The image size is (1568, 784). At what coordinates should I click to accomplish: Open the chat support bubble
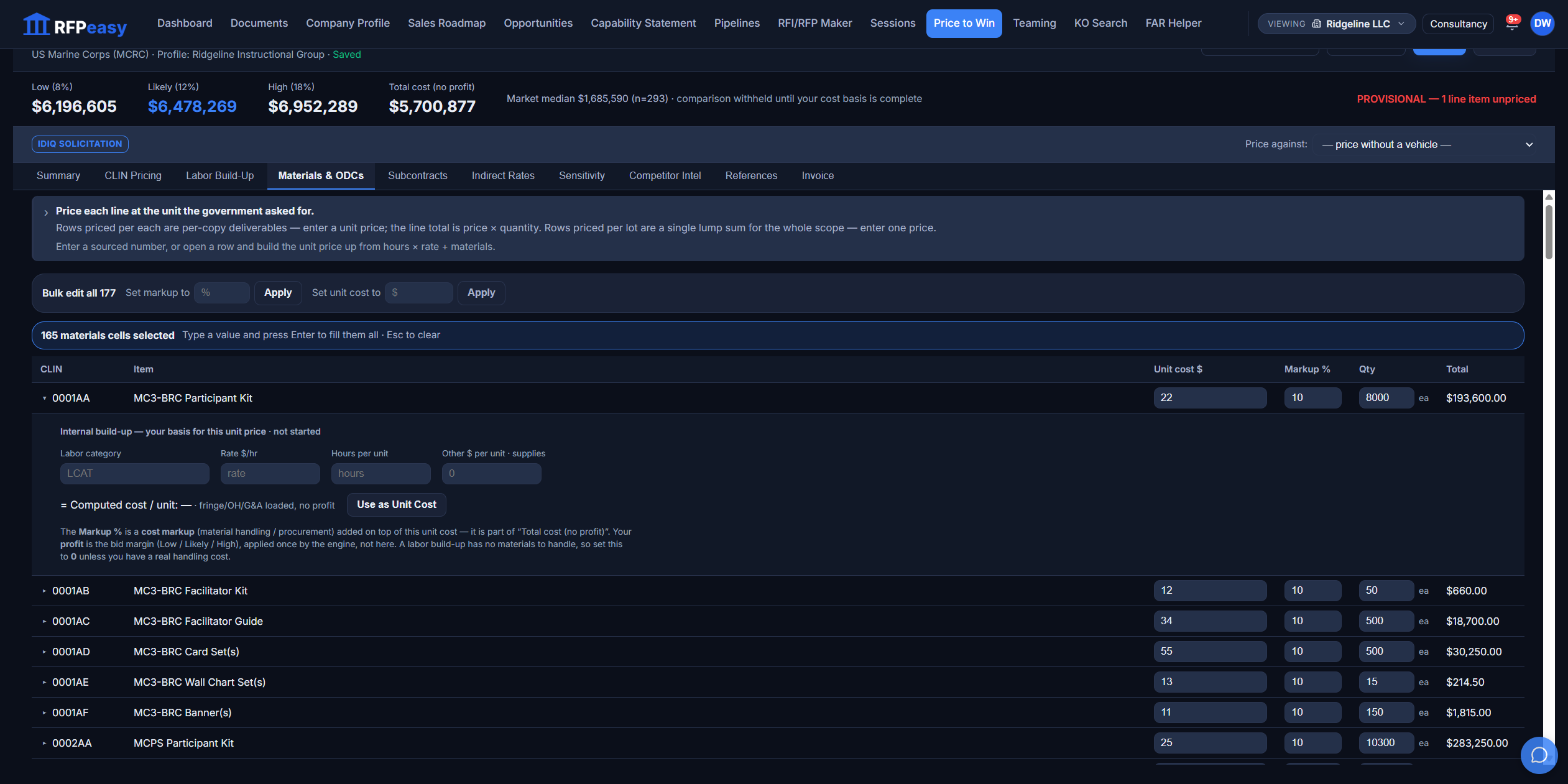1539,755
